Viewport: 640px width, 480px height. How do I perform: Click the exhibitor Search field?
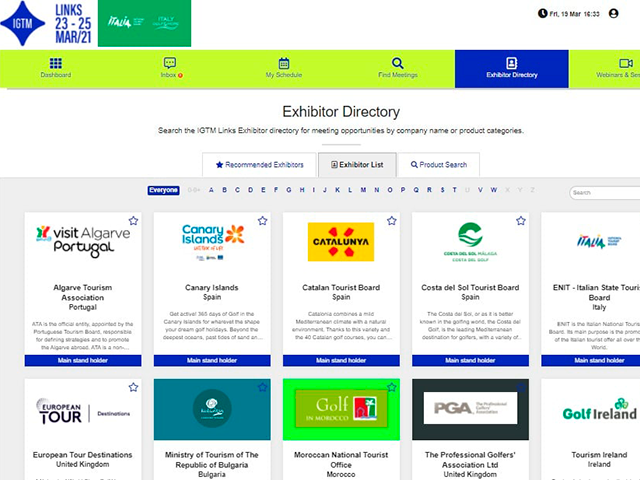[604, 193]
